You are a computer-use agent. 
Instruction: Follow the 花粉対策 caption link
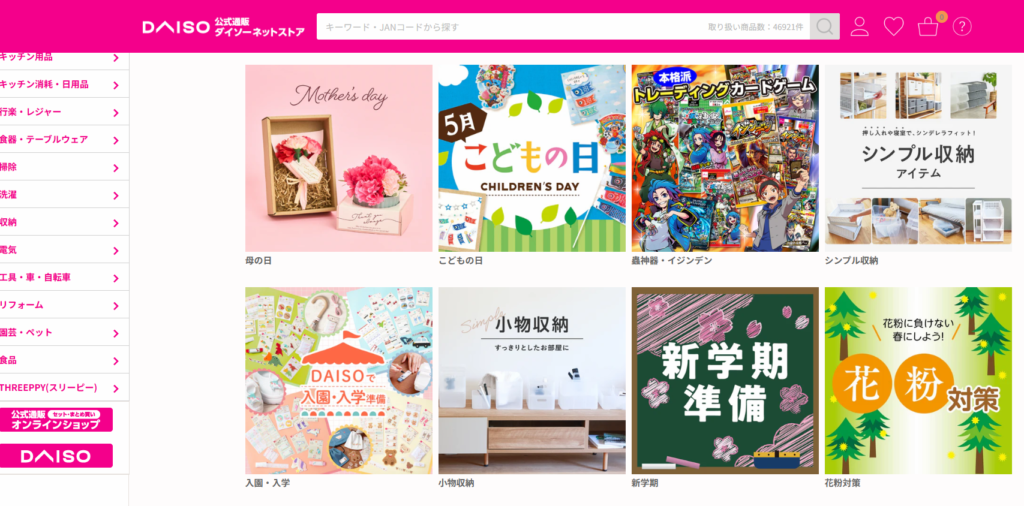point(842,483)
